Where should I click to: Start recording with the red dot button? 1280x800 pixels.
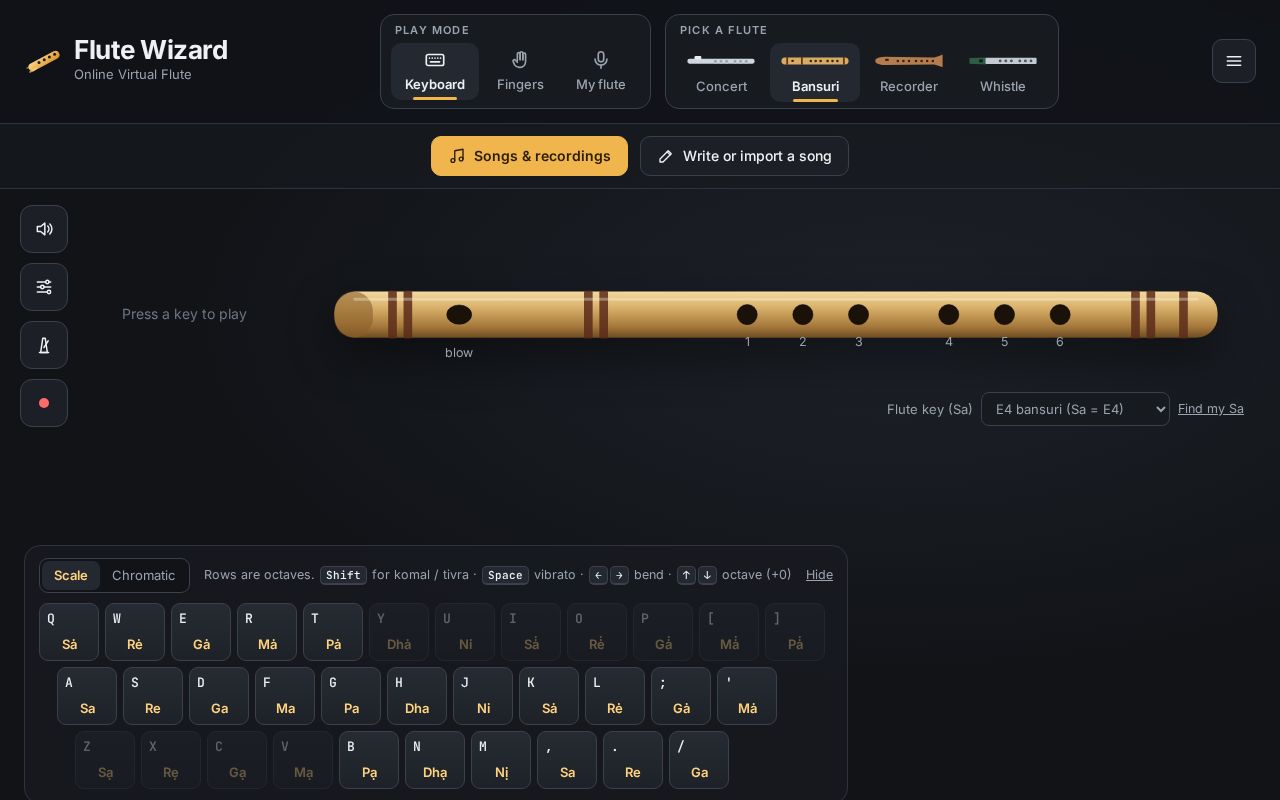tap(44, 403)
